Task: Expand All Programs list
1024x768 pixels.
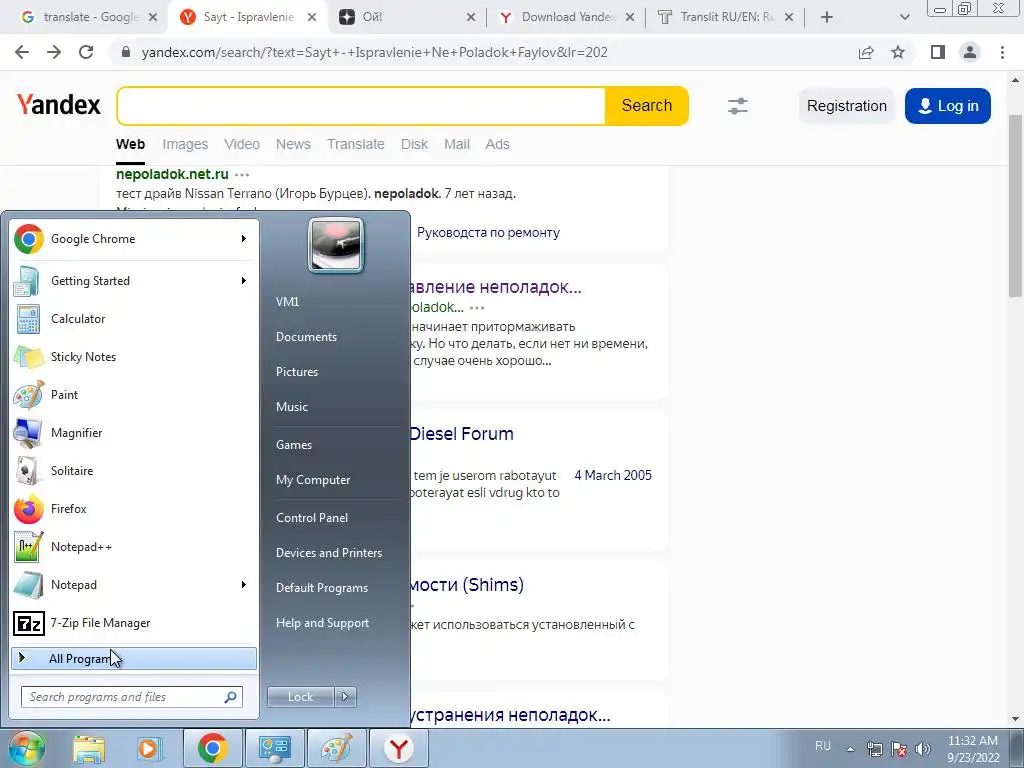Action: (x=134, y=658)
